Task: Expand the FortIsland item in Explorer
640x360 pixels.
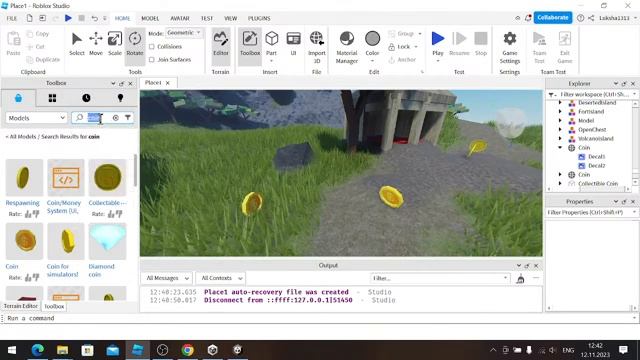Action: click(x=560, y=111)
